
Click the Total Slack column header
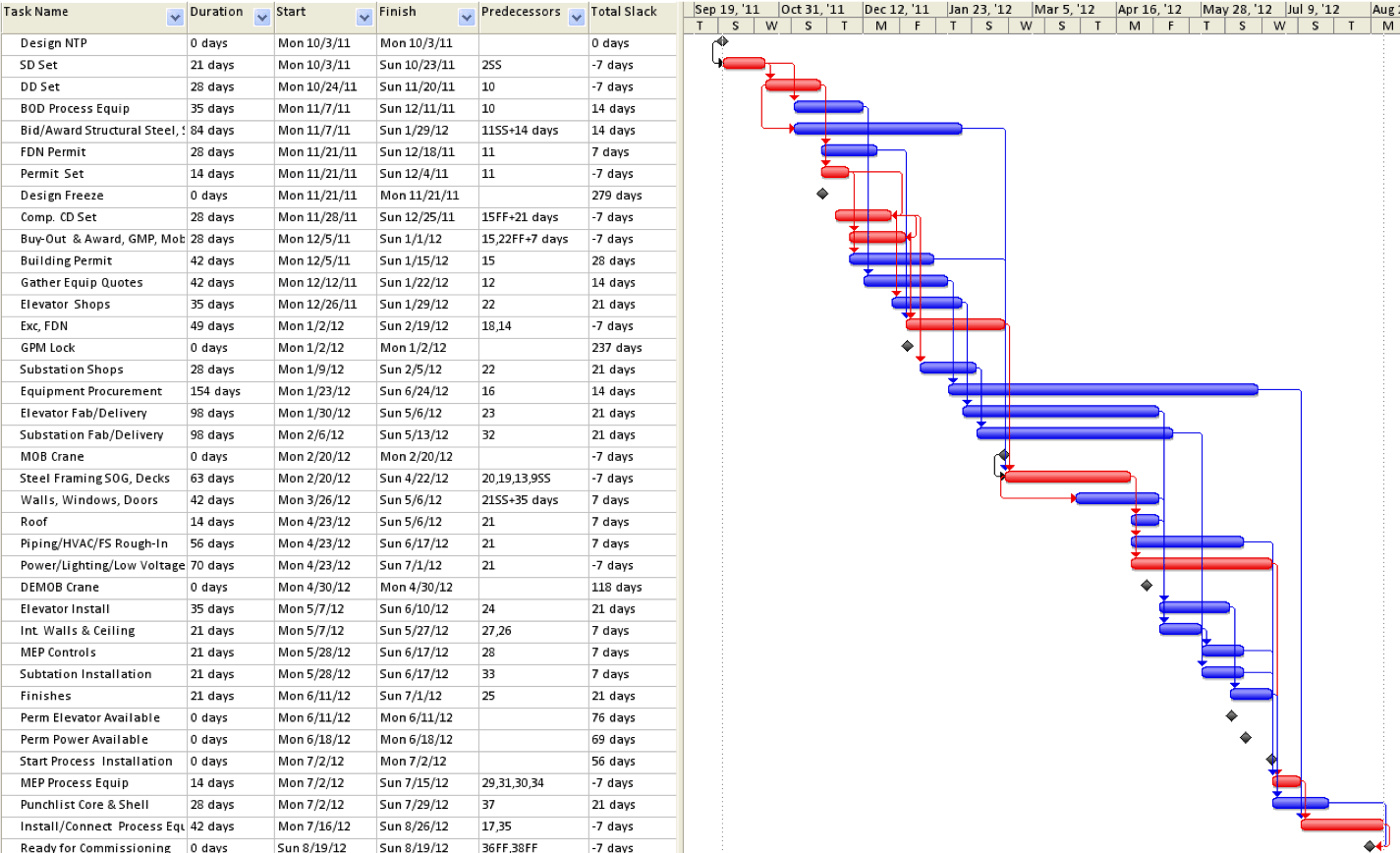(x=623, y=11)
